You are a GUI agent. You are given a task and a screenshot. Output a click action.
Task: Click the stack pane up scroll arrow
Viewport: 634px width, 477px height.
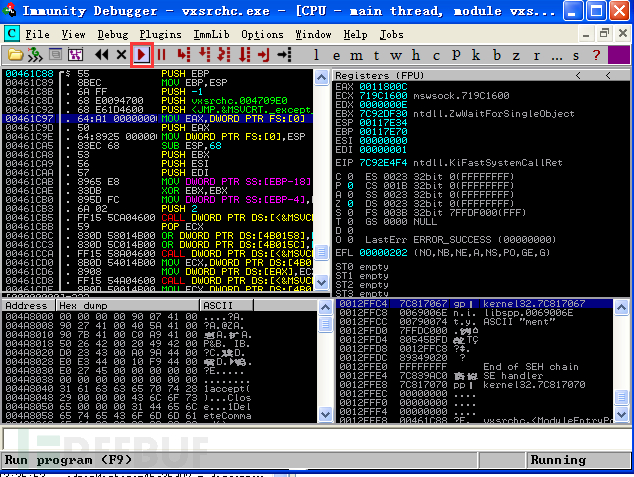[x=621, y=308]
